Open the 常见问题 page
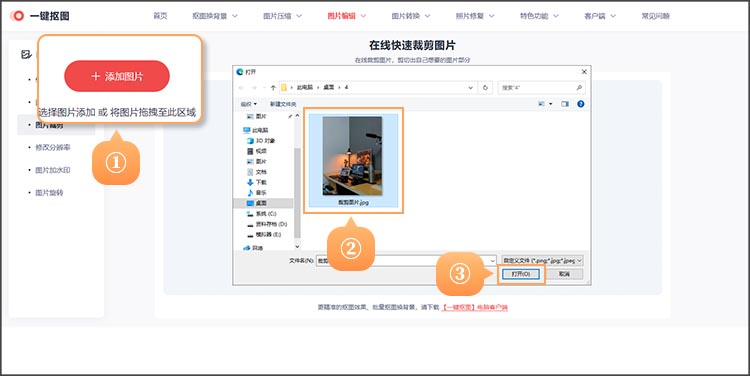 (x=655, y=16)
